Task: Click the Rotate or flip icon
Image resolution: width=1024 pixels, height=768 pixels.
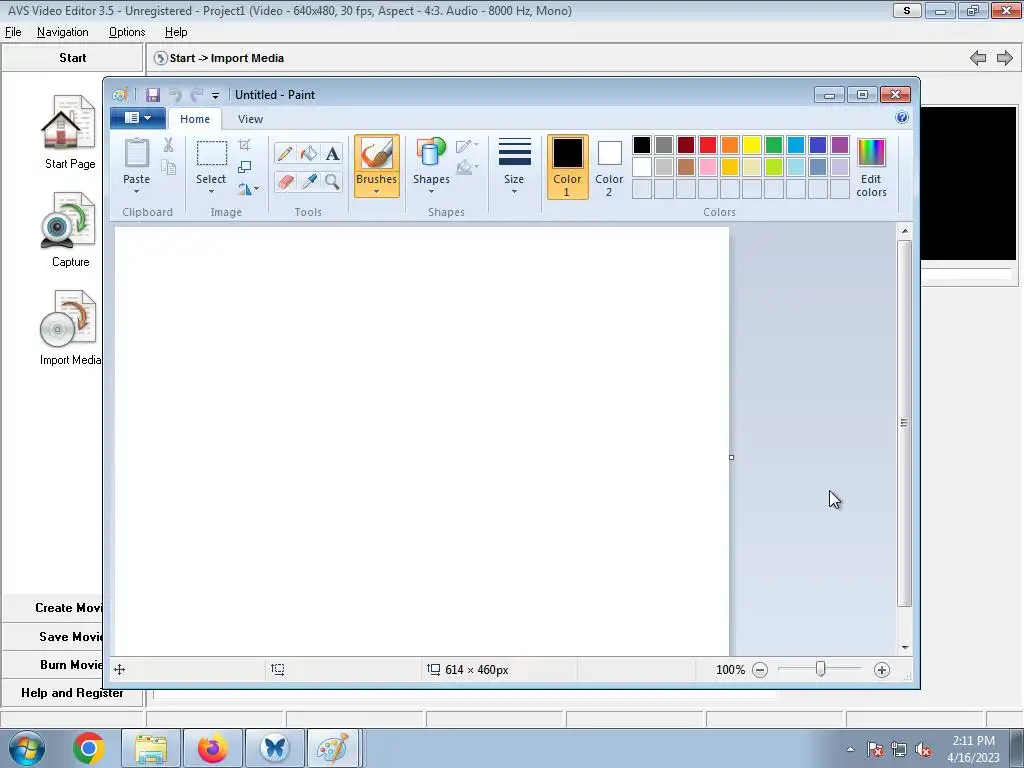Action: click(244, 189)
